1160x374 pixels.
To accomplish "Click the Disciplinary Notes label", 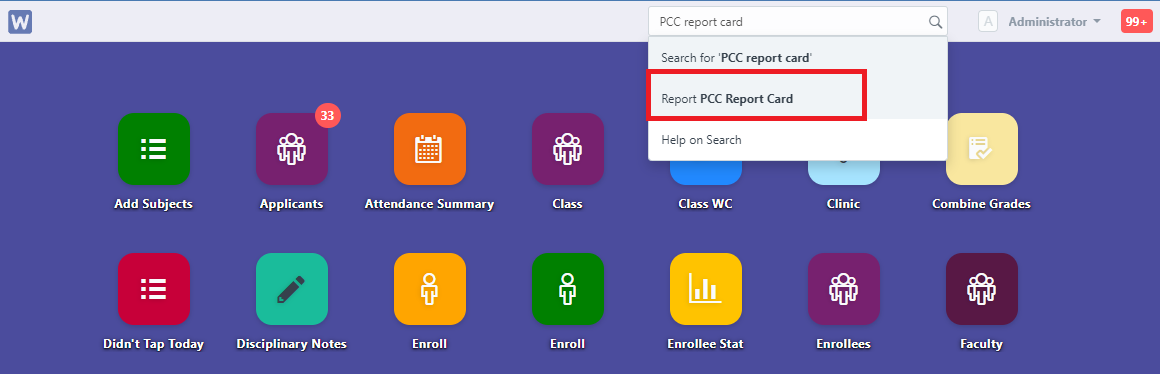I will tap(291, 344).
